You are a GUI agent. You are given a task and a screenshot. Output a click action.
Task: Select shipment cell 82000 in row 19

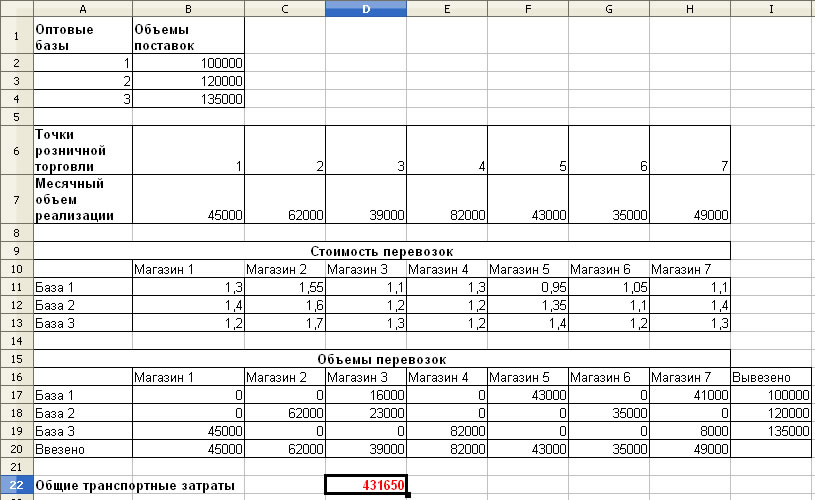(447, 431)
